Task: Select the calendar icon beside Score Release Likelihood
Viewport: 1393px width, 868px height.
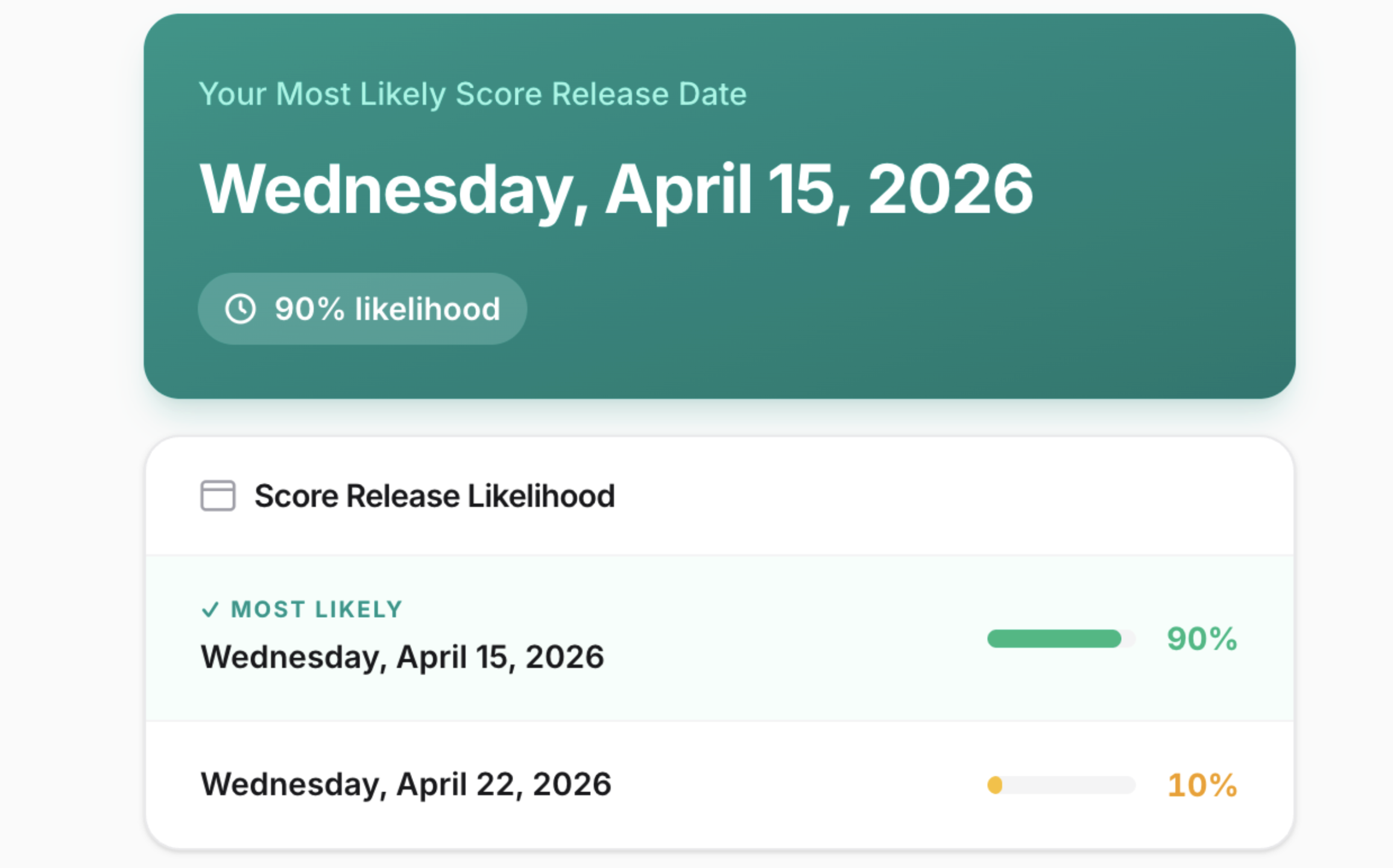Action: (217, 495)
